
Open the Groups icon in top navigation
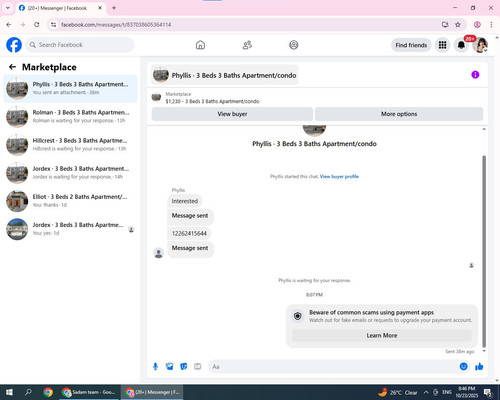click(x=294, y=45)
